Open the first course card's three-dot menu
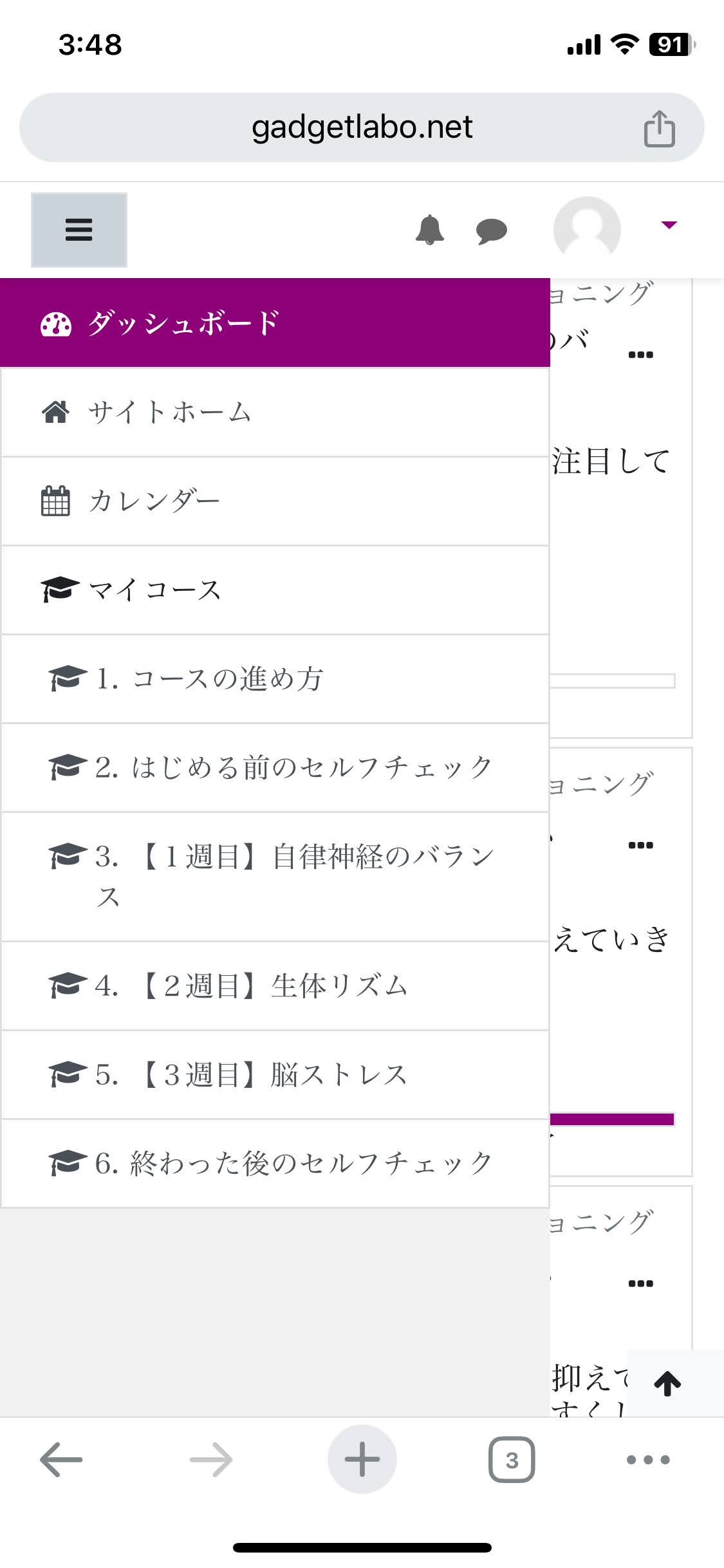This screenshot has width=724, height=1568. 641,355
